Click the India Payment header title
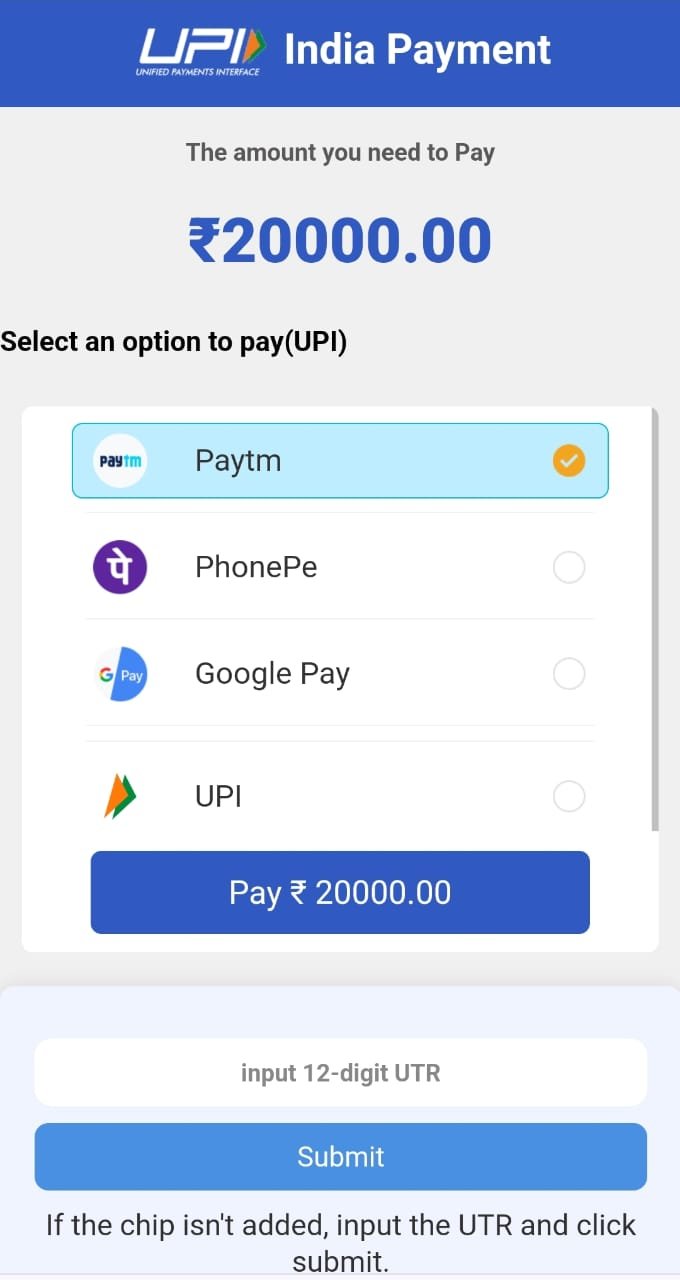The width and height of the screenshot is (680, 1280). 417,50
